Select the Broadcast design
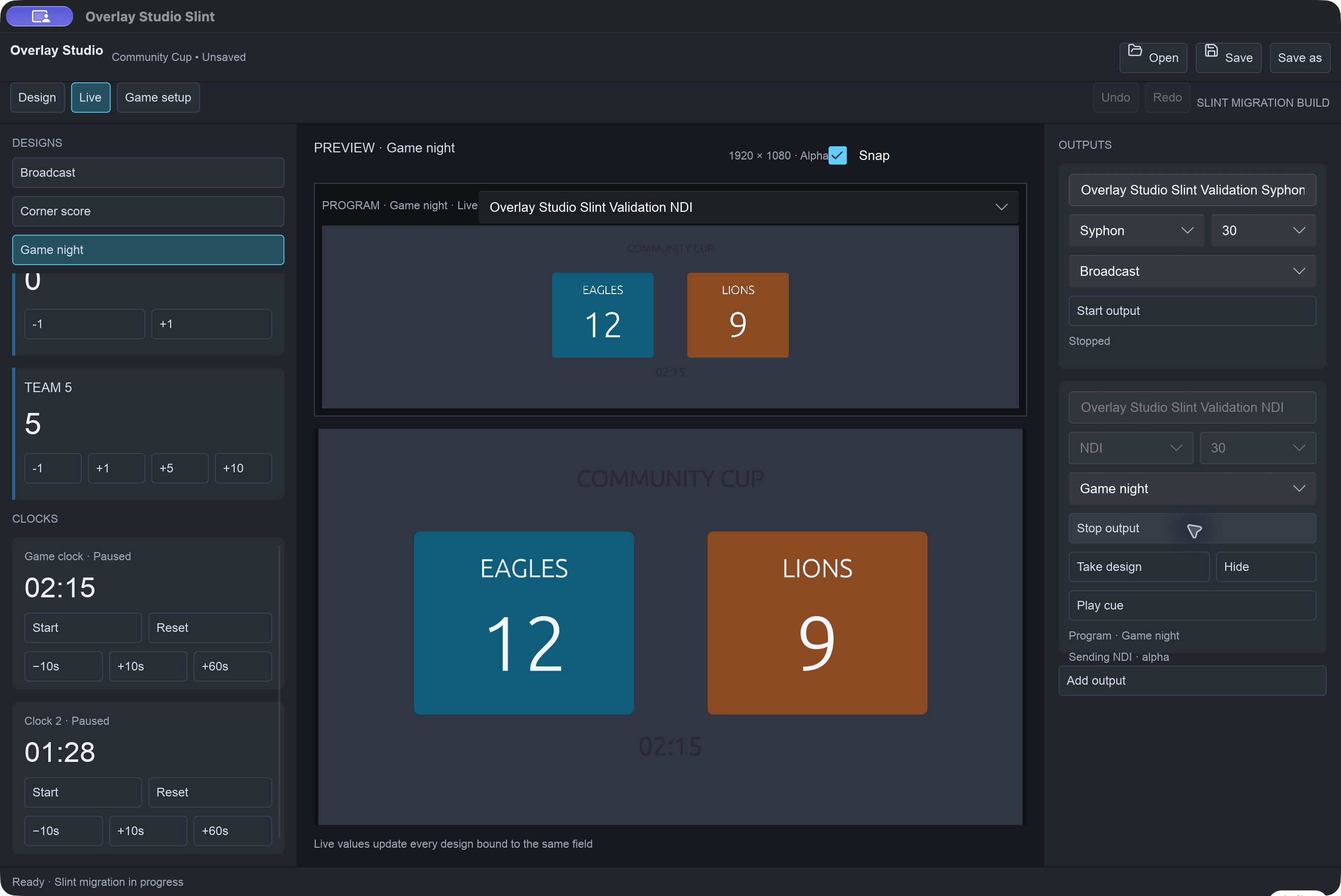The height and width of the screenshot is (896, 1341). pos(148,173)
